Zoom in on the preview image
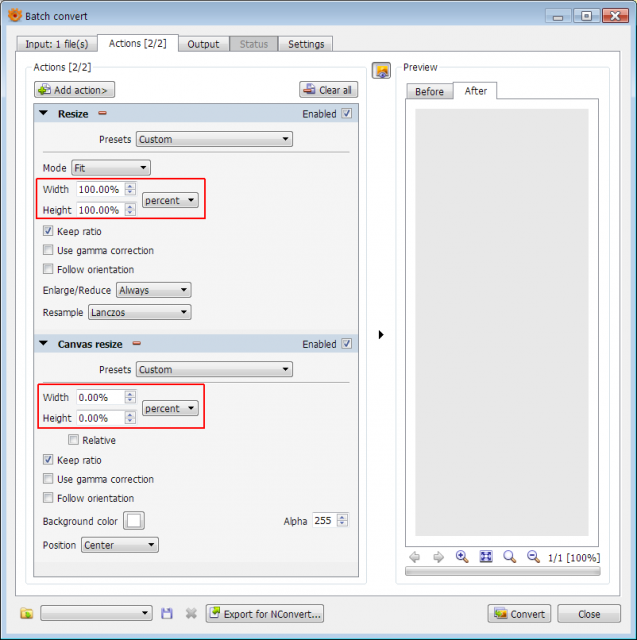Image resolution: width=637 pixels, height=640 pixels. point(462,557)
